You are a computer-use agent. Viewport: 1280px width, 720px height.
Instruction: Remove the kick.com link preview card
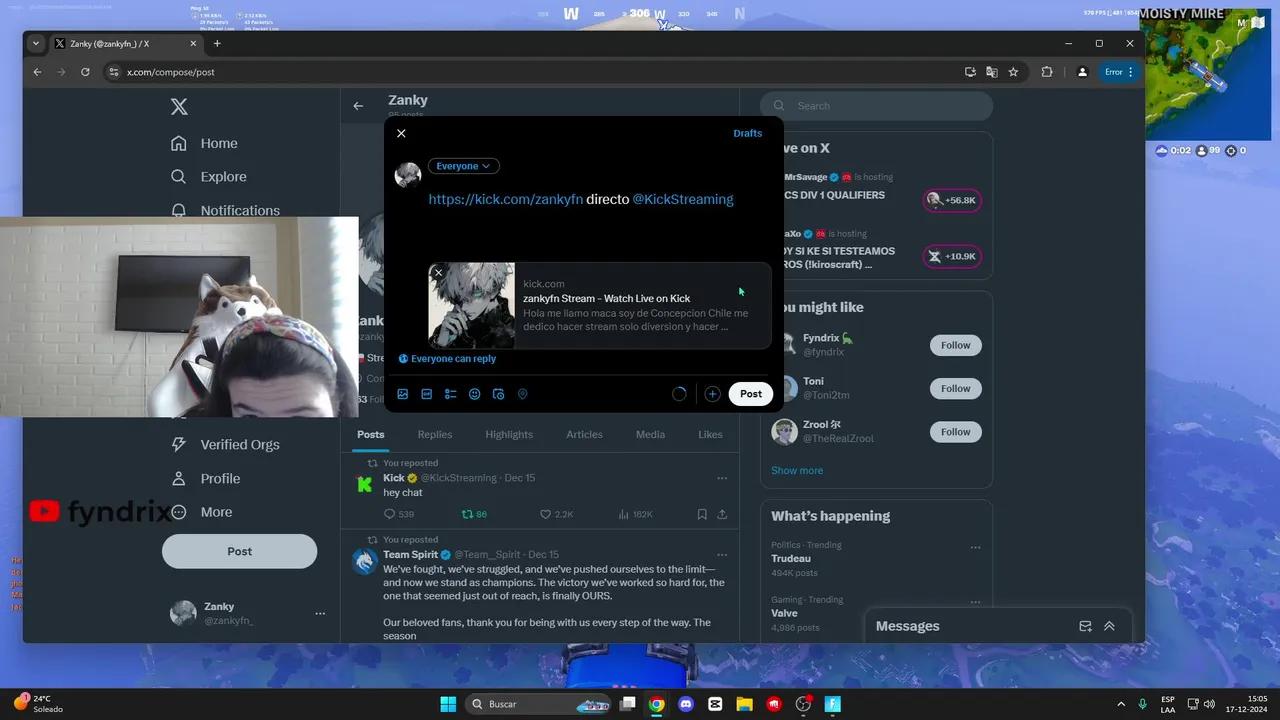pos(438,273)
